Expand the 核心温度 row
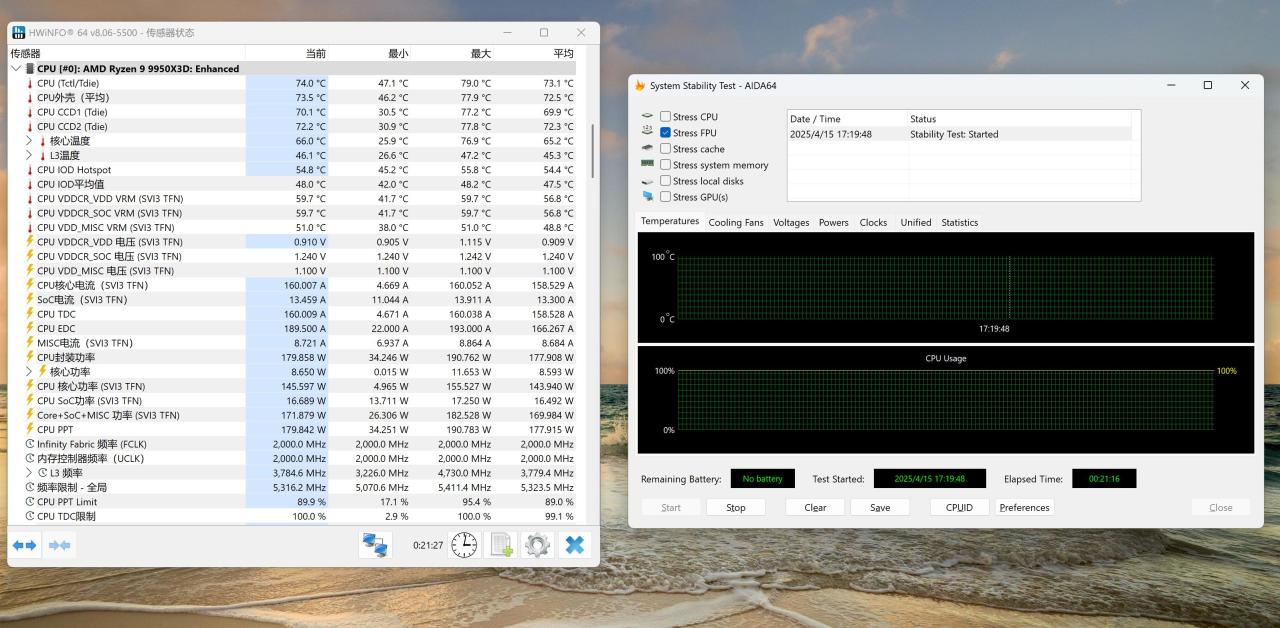The image size is (1280, 628). [x=29, y=141]
